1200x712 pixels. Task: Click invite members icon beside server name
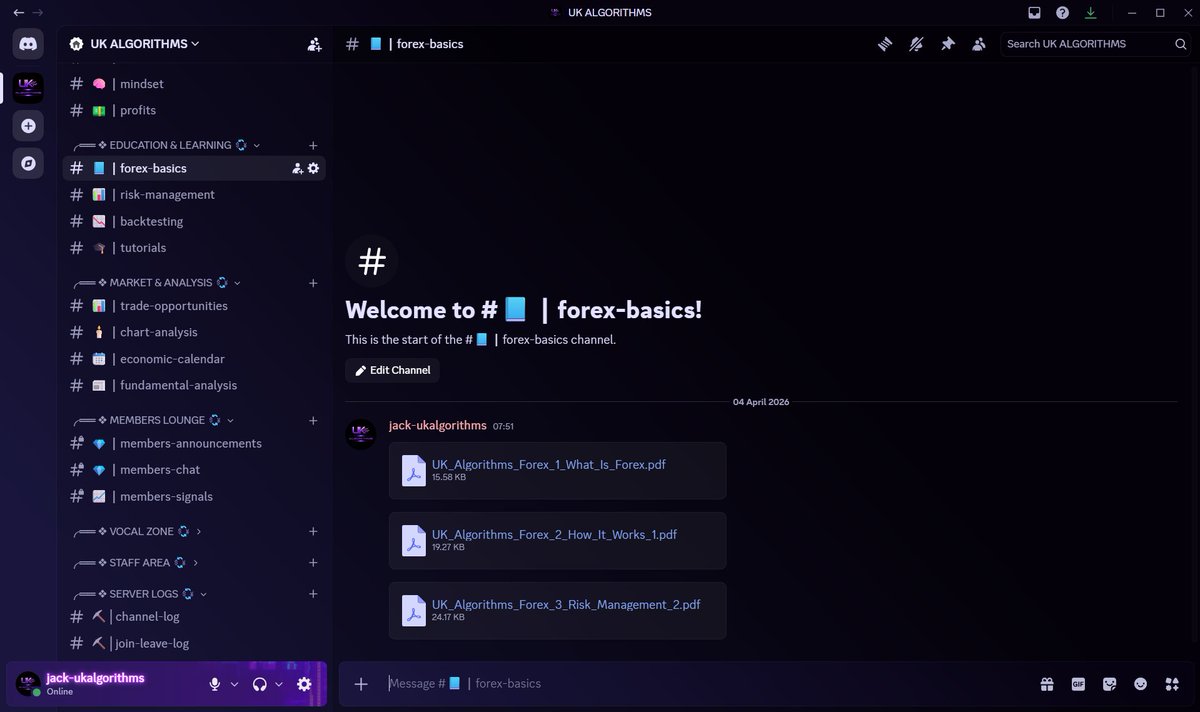(x=314, y=44)
